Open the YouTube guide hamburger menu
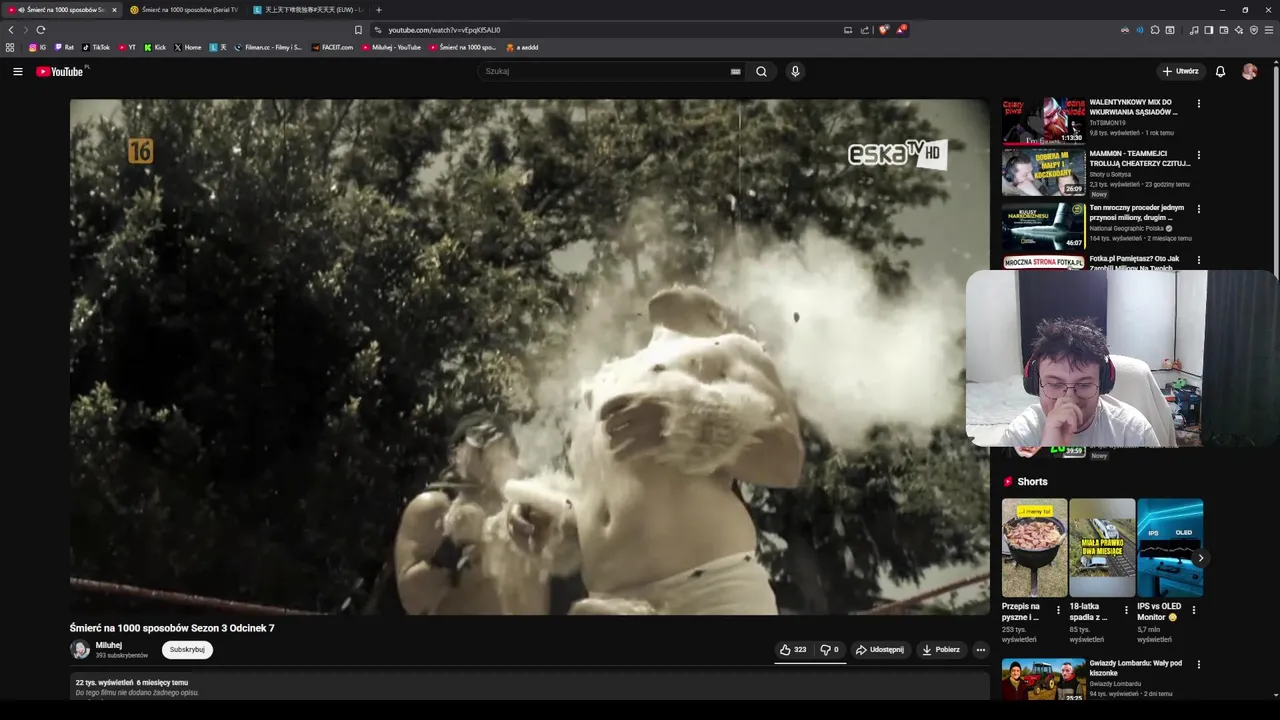Viewport: 1280px width, 720px height. click(17, 72)
